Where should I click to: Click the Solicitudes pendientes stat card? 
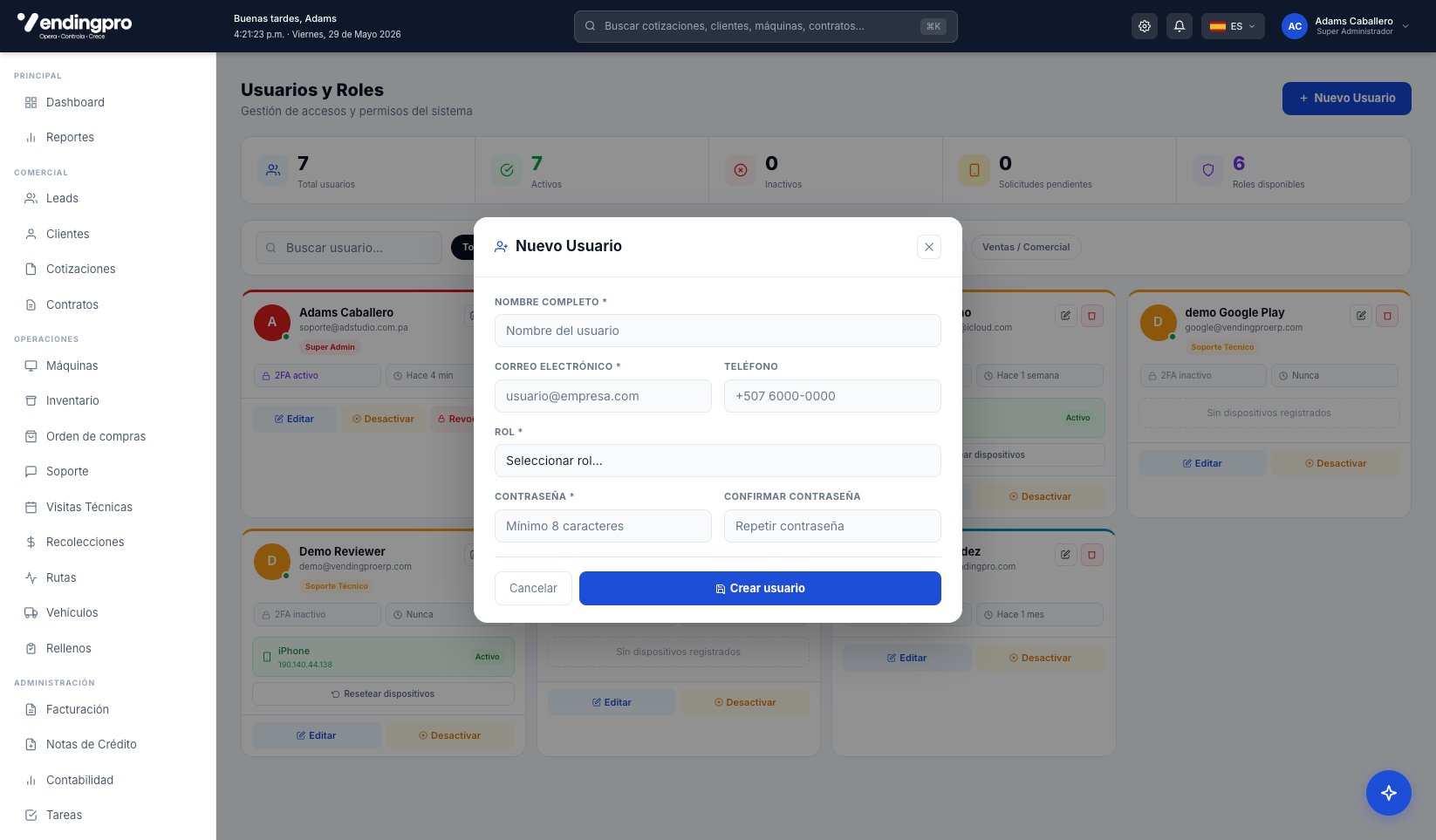[x=1059, y=170]
